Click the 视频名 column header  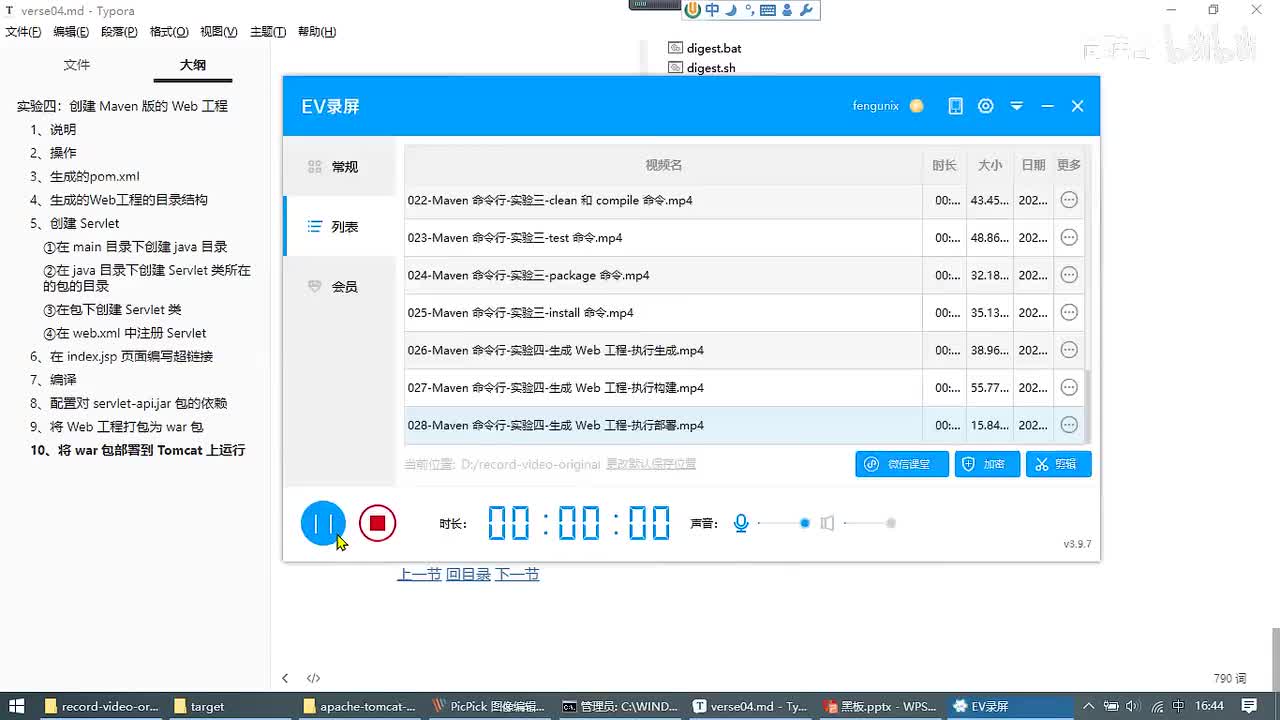663,165
